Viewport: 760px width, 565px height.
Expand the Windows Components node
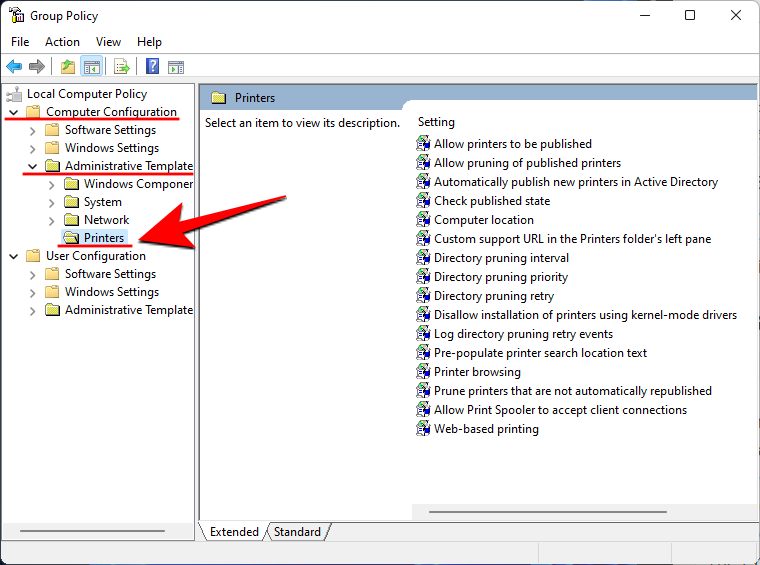pos(51,185)
